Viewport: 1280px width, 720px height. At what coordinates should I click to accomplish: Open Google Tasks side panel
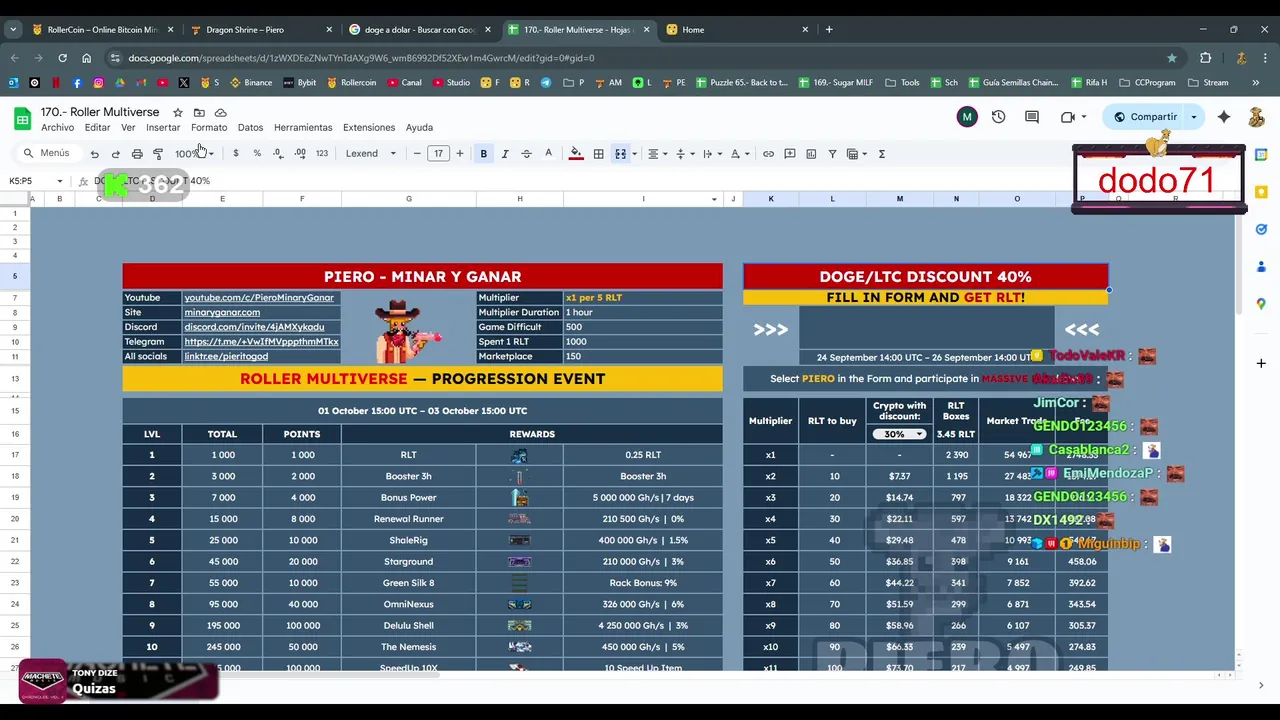pos(1261,229)
